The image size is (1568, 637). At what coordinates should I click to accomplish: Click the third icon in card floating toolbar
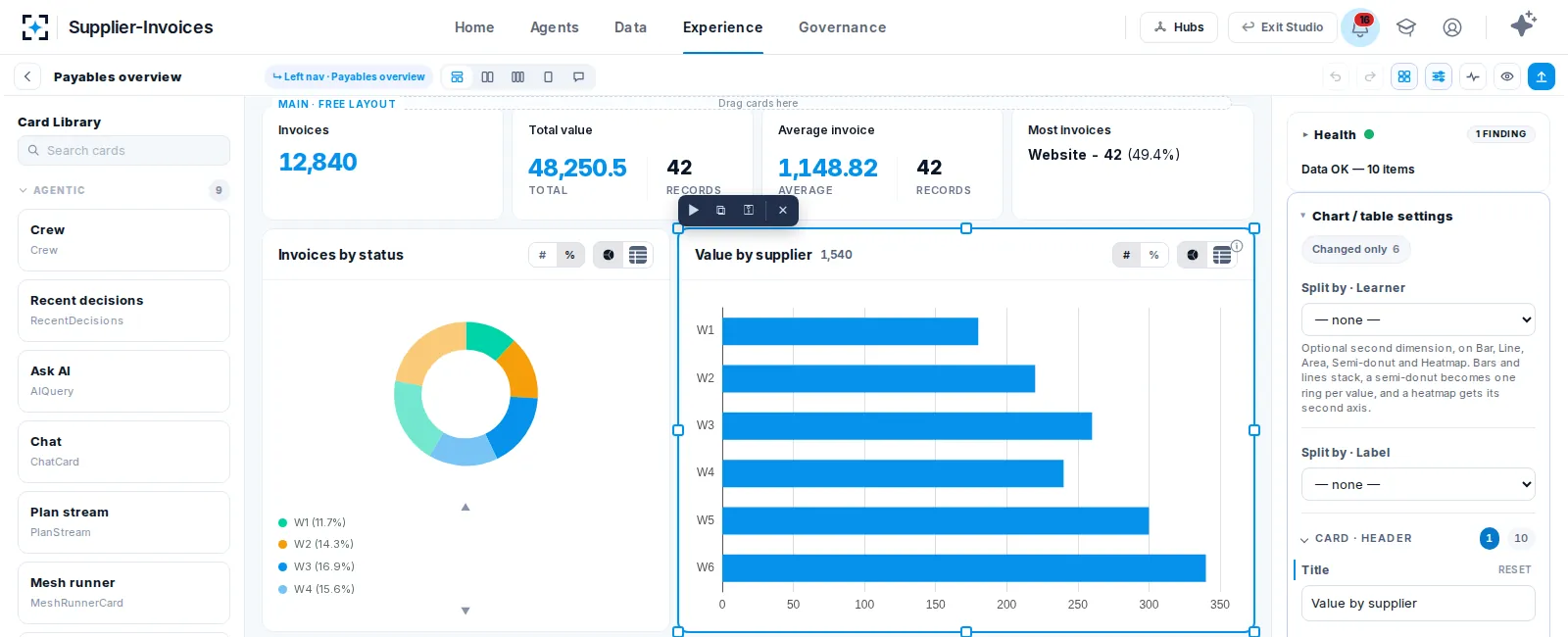(x=748, y=210)
